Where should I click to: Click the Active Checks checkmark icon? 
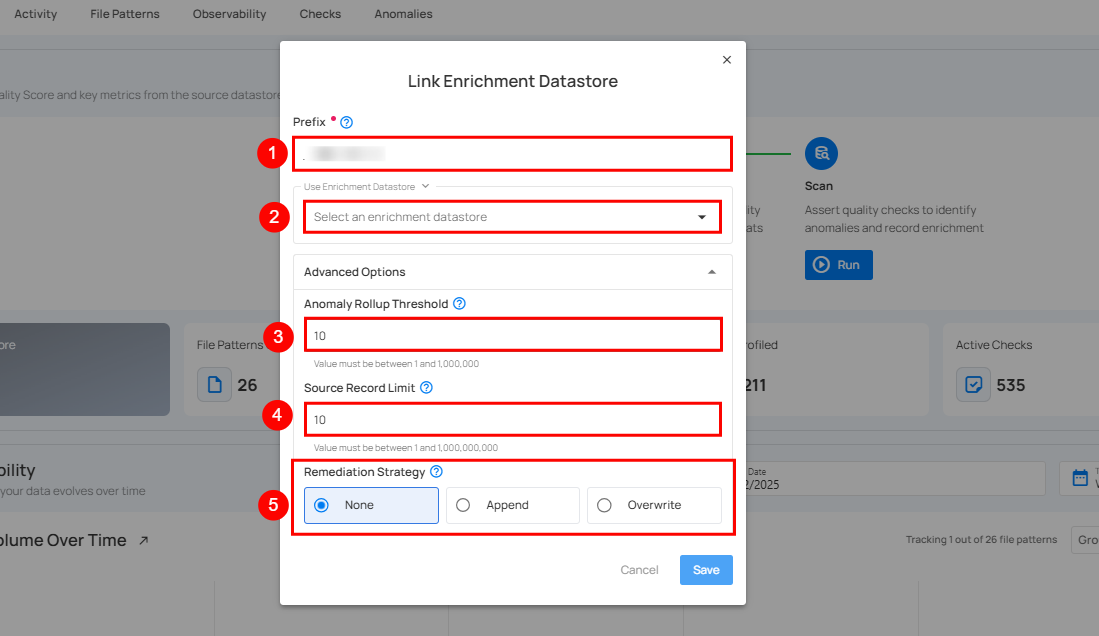point(974,385)
